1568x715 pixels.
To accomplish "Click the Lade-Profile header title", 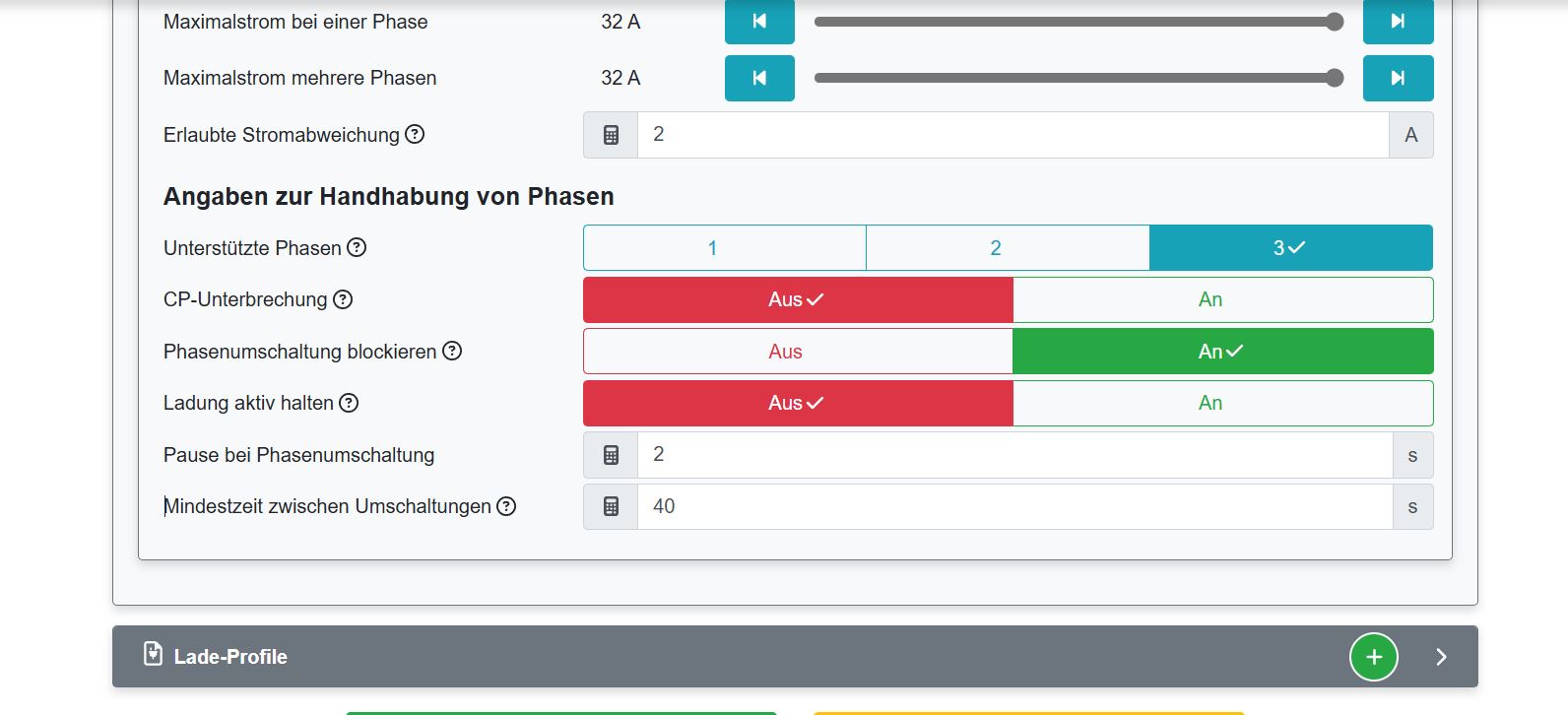I will pos(230,657).
